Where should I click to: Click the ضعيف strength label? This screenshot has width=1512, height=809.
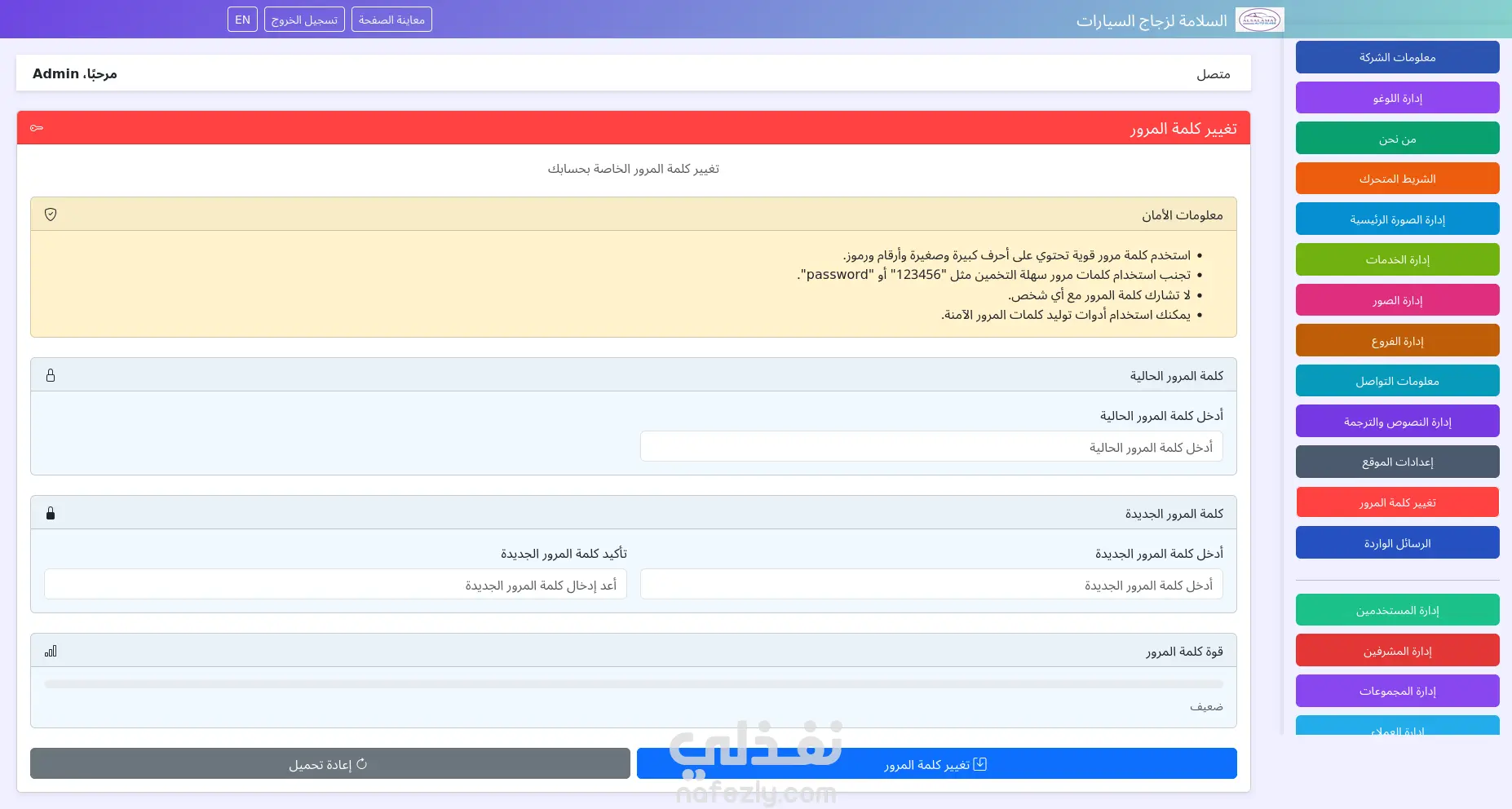click(1206, 706)
